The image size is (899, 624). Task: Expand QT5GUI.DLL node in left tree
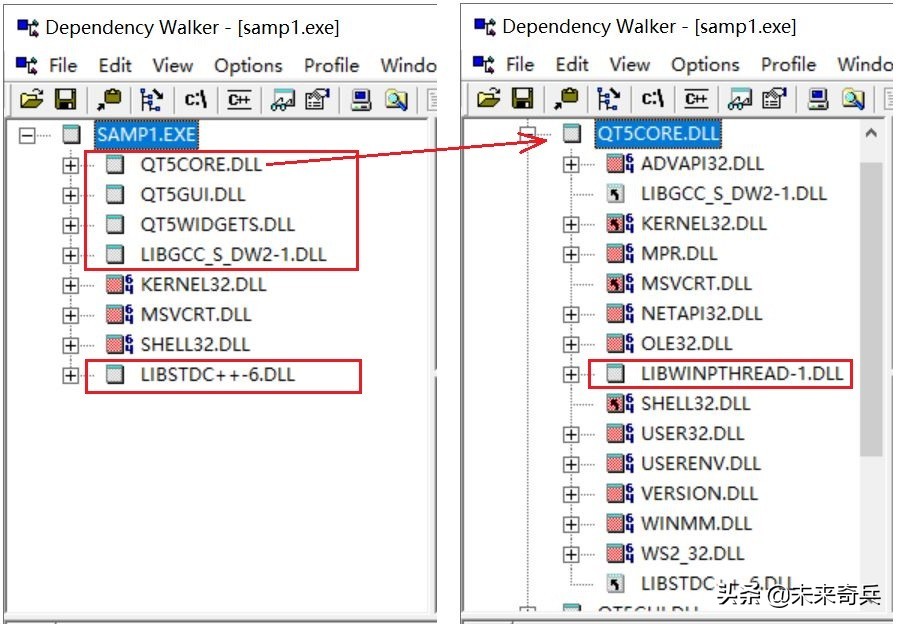(70, 196)
